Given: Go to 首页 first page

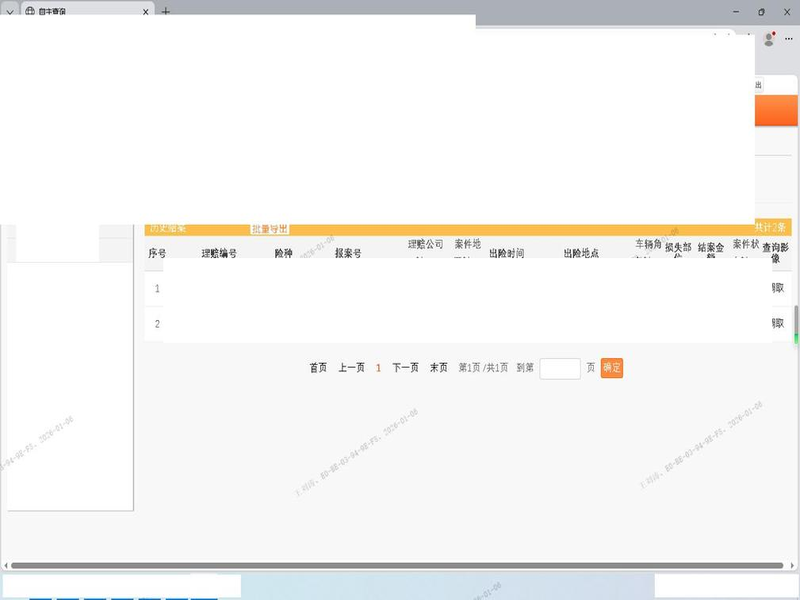Looking at the screenshot, I should pyautogui.click(x=318, y=368).
